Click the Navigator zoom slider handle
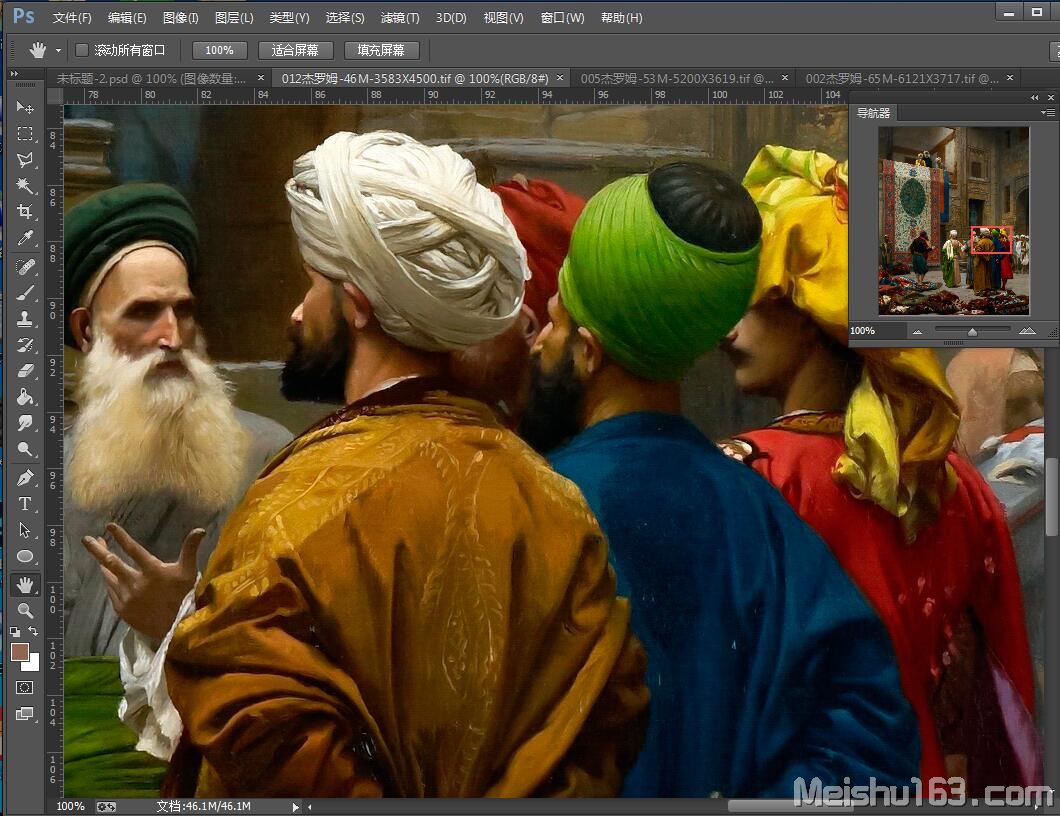The height and width of the screenshot is (816, 1060). [x=972, y=331]
